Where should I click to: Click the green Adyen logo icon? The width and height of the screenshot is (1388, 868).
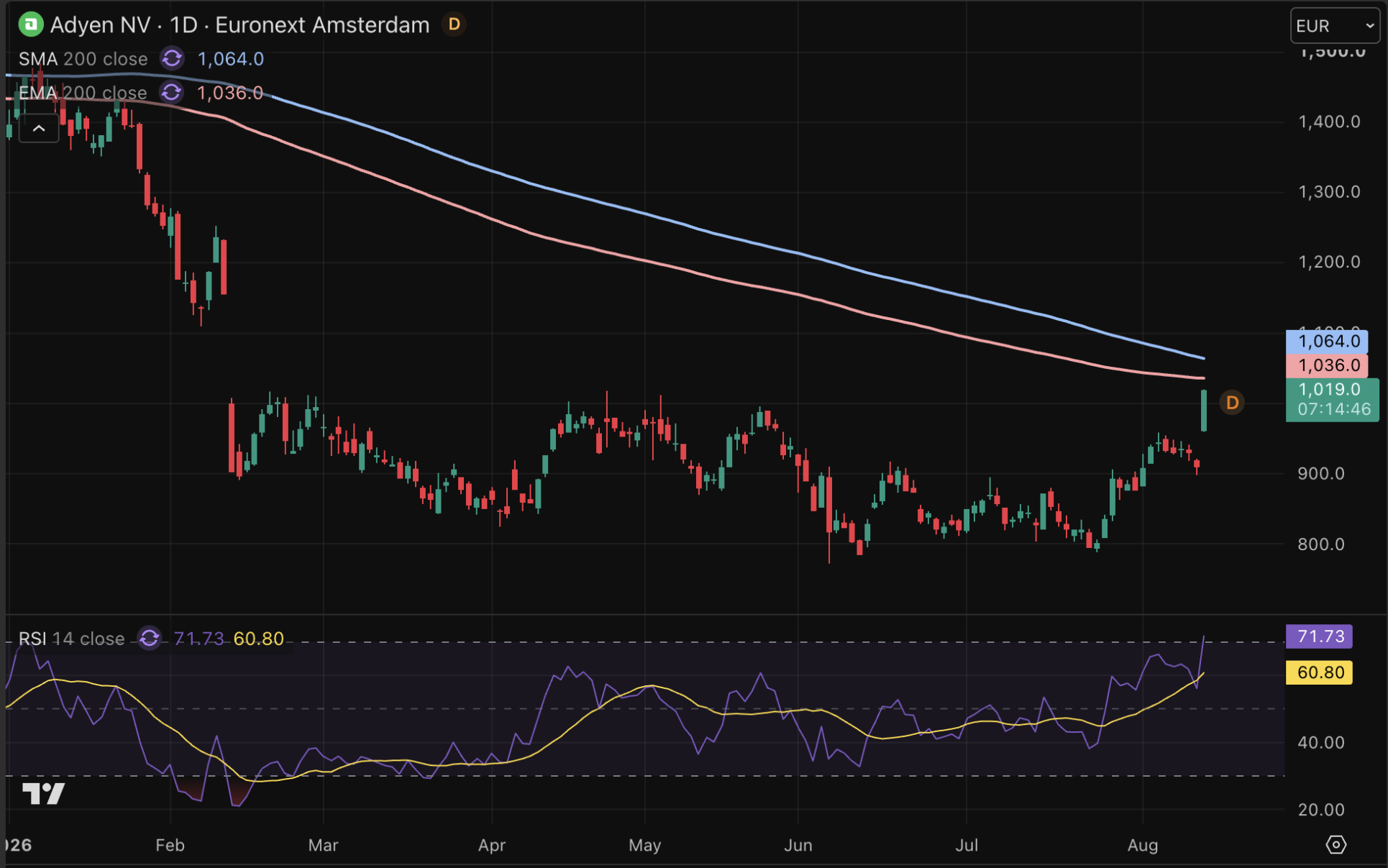[31, 25]
